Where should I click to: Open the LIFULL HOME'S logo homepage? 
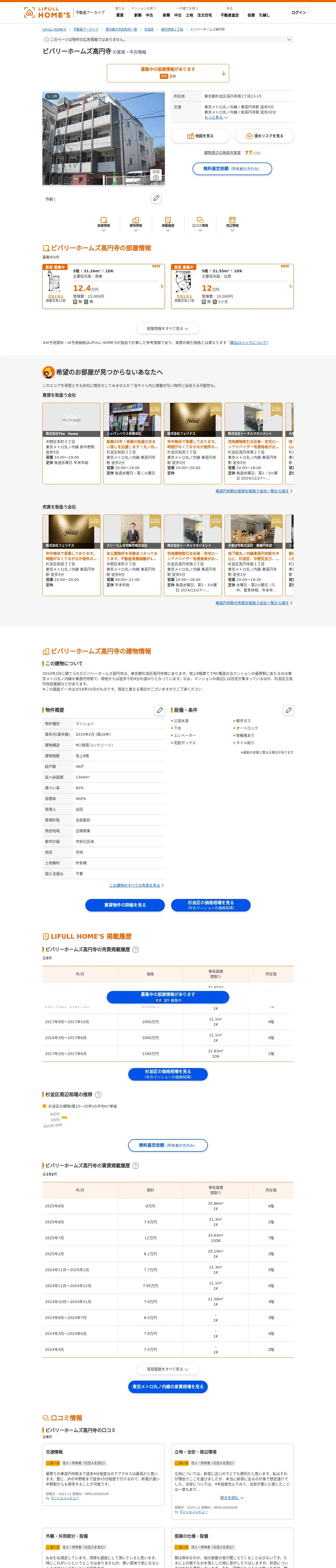tap(47, 12)
